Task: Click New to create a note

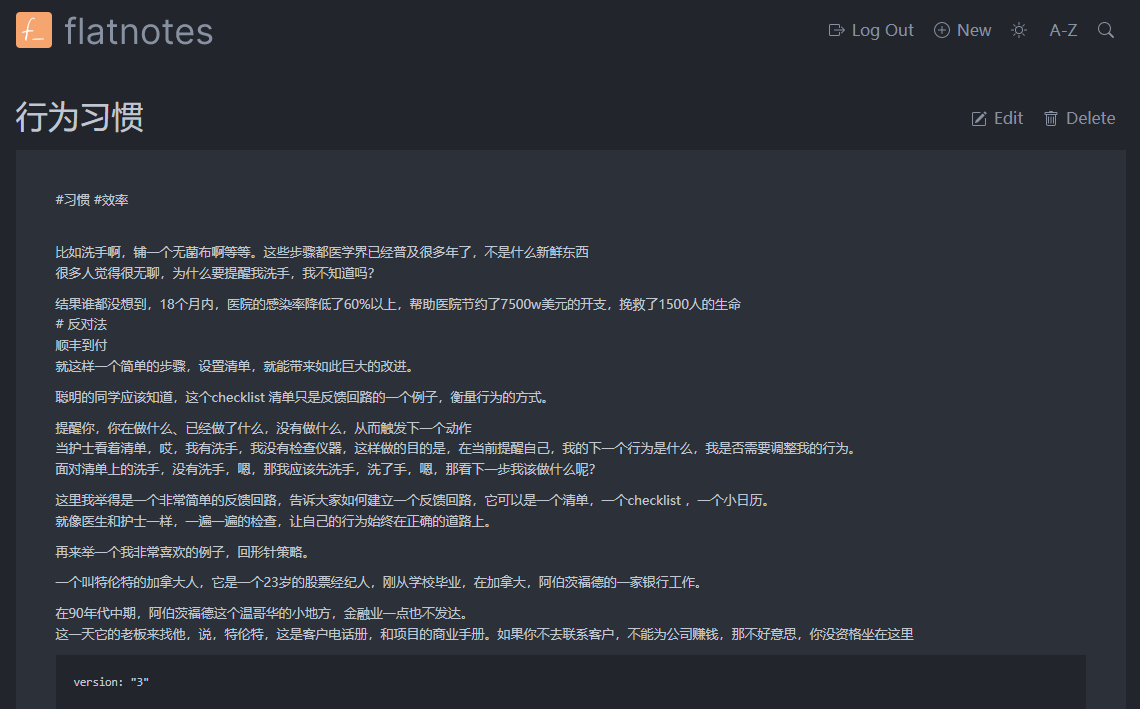Action: 962,30
